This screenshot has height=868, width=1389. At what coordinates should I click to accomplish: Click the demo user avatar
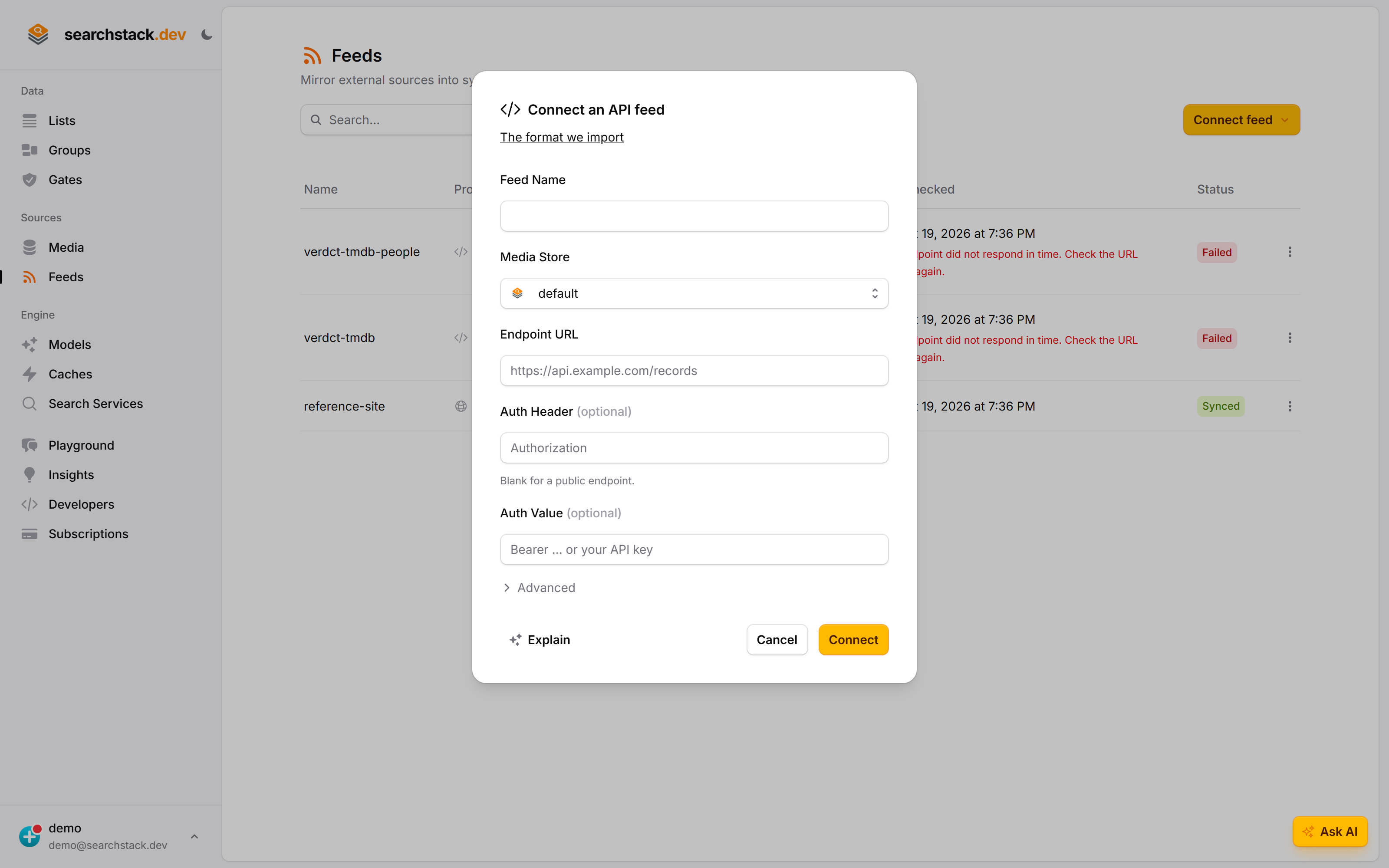click(30, 836)
